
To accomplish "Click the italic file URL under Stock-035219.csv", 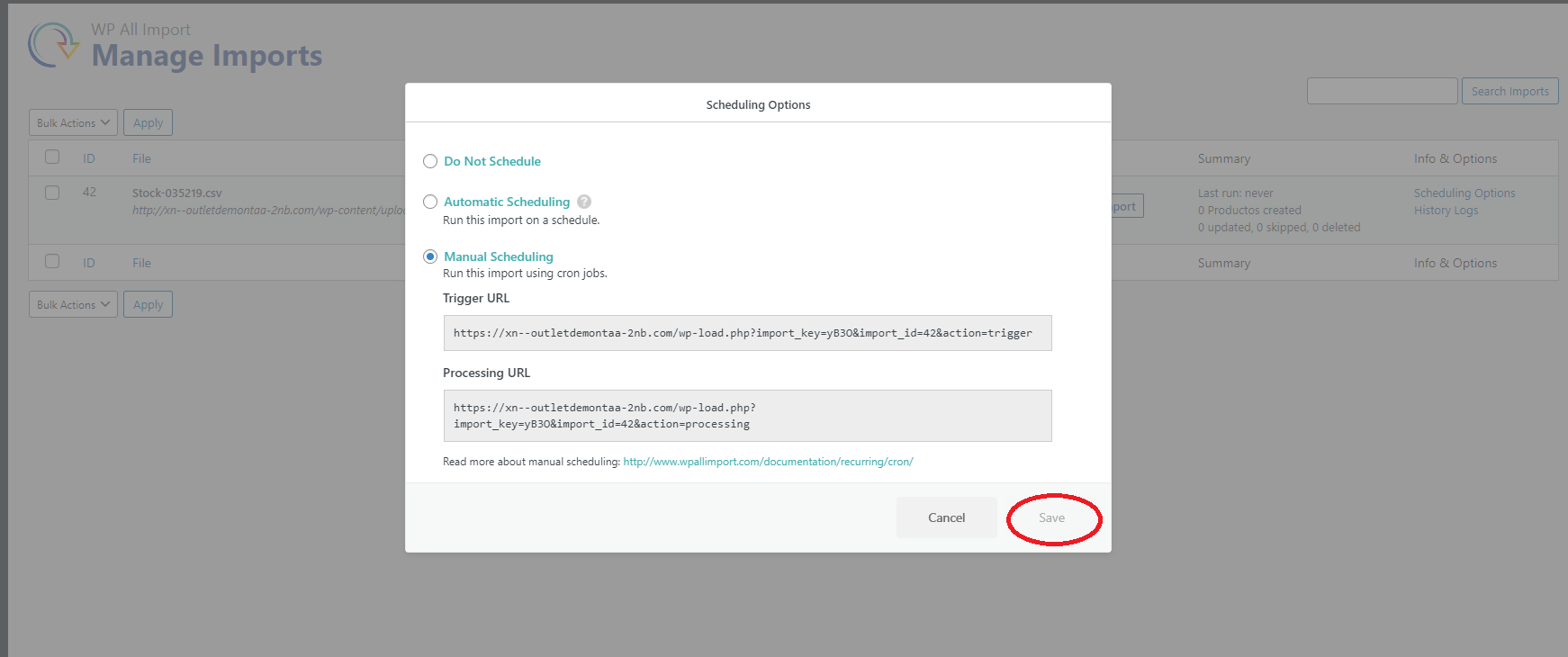I will click(268, 211).
